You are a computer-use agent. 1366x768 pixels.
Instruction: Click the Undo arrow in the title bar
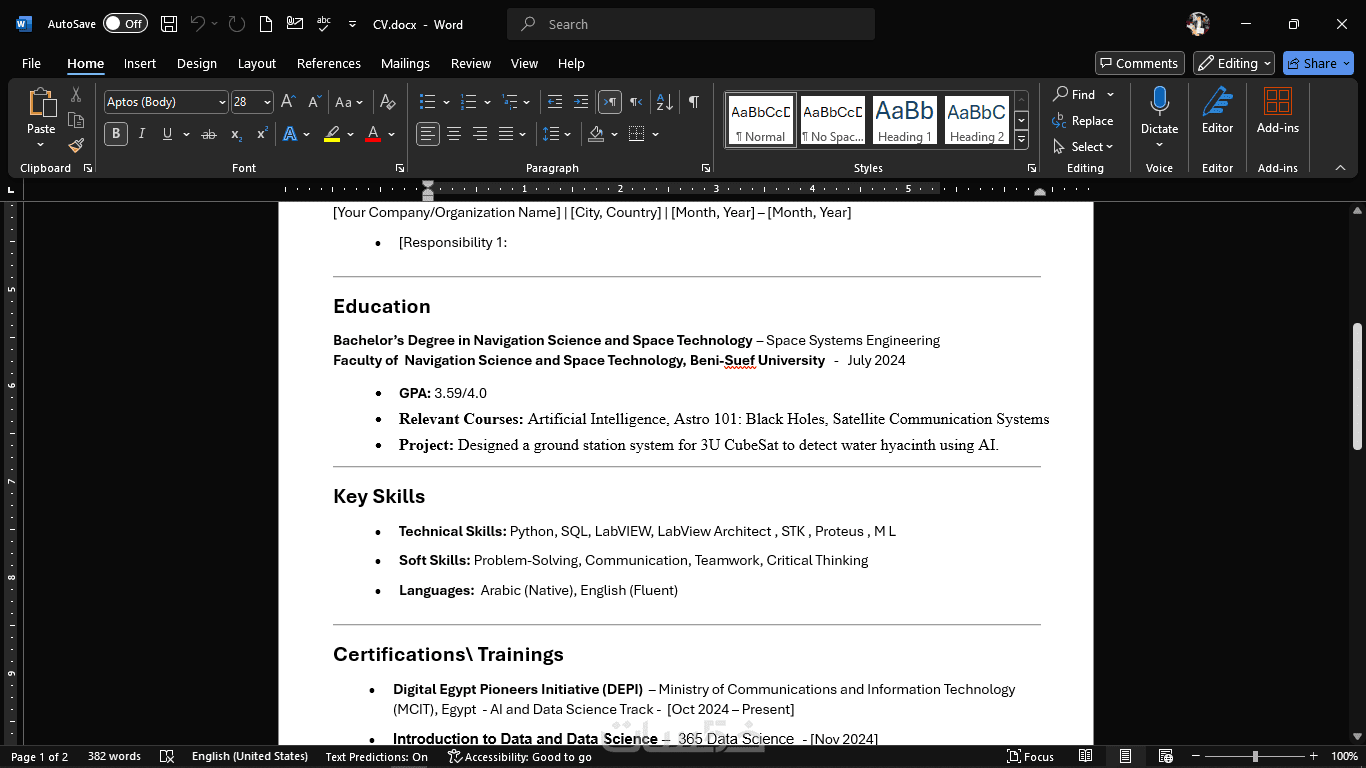tap(198, 24)
